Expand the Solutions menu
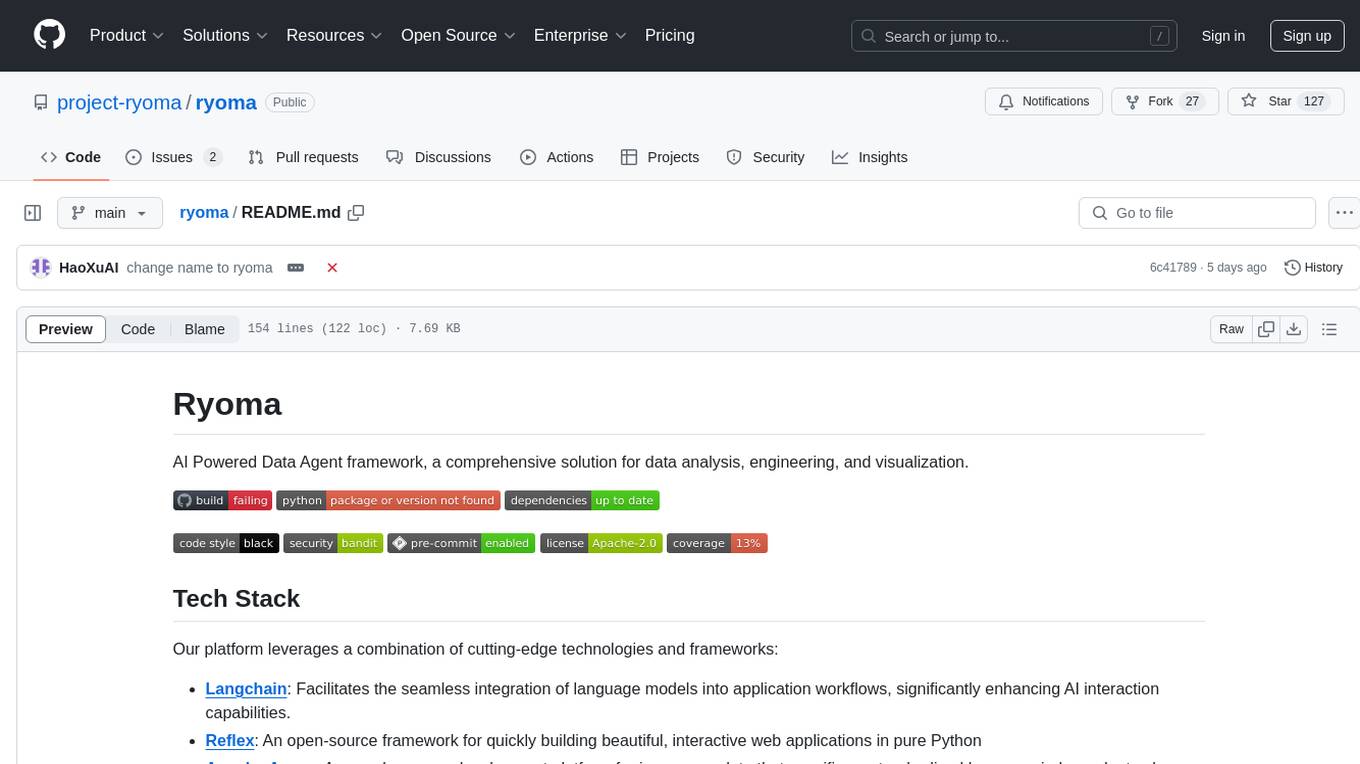 pos(225,35)
